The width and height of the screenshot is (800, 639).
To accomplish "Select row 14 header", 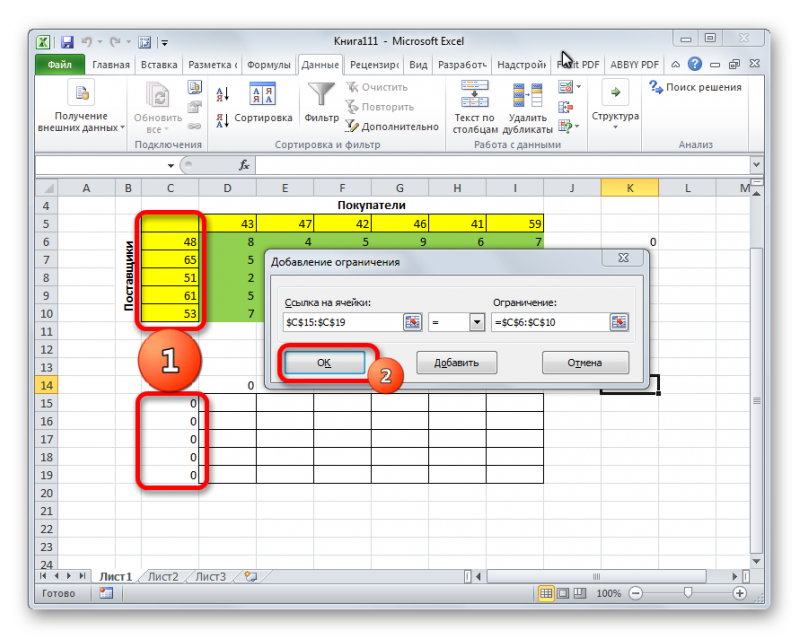I will (46, 385).
